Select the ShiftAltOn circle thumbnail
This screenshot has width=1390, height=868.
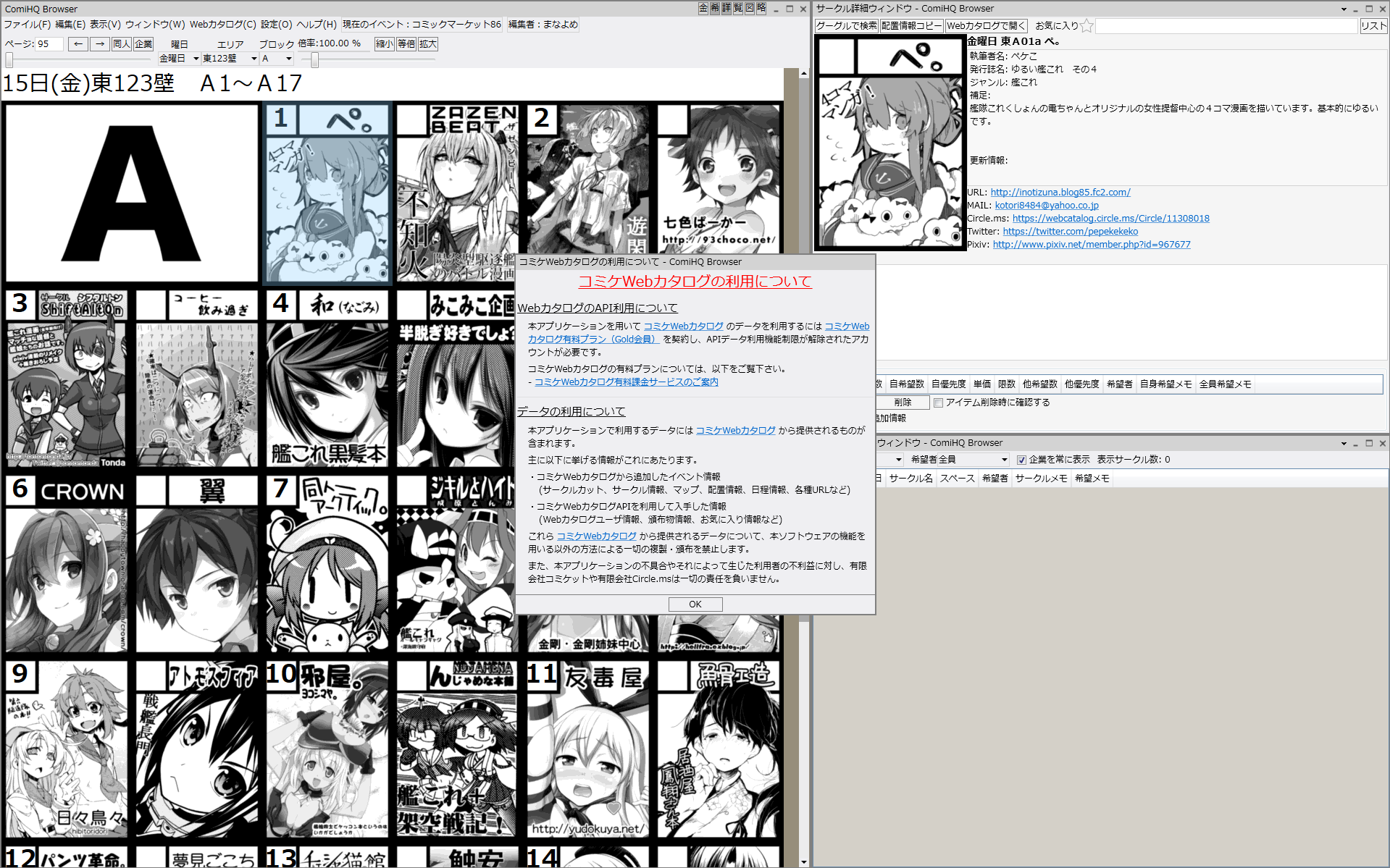click(67, 379)
